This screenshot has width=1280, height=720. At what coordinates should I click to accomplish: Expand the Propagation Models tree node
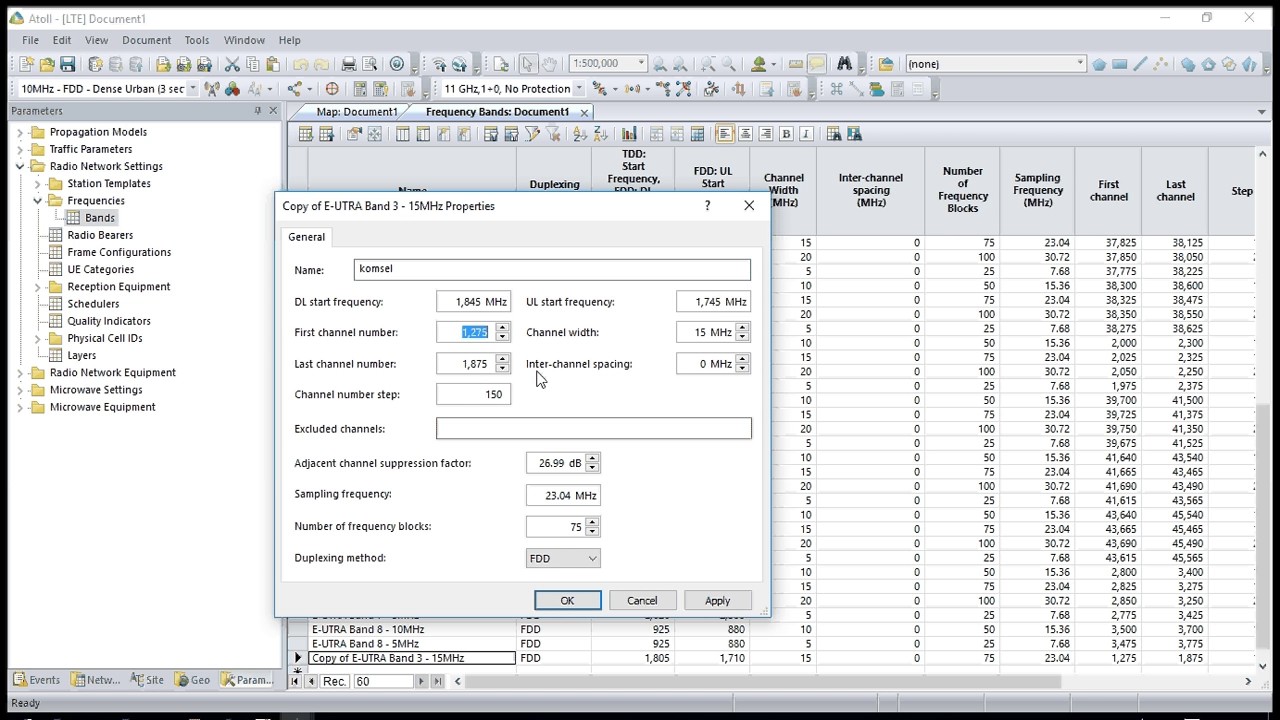coord(20,132)
